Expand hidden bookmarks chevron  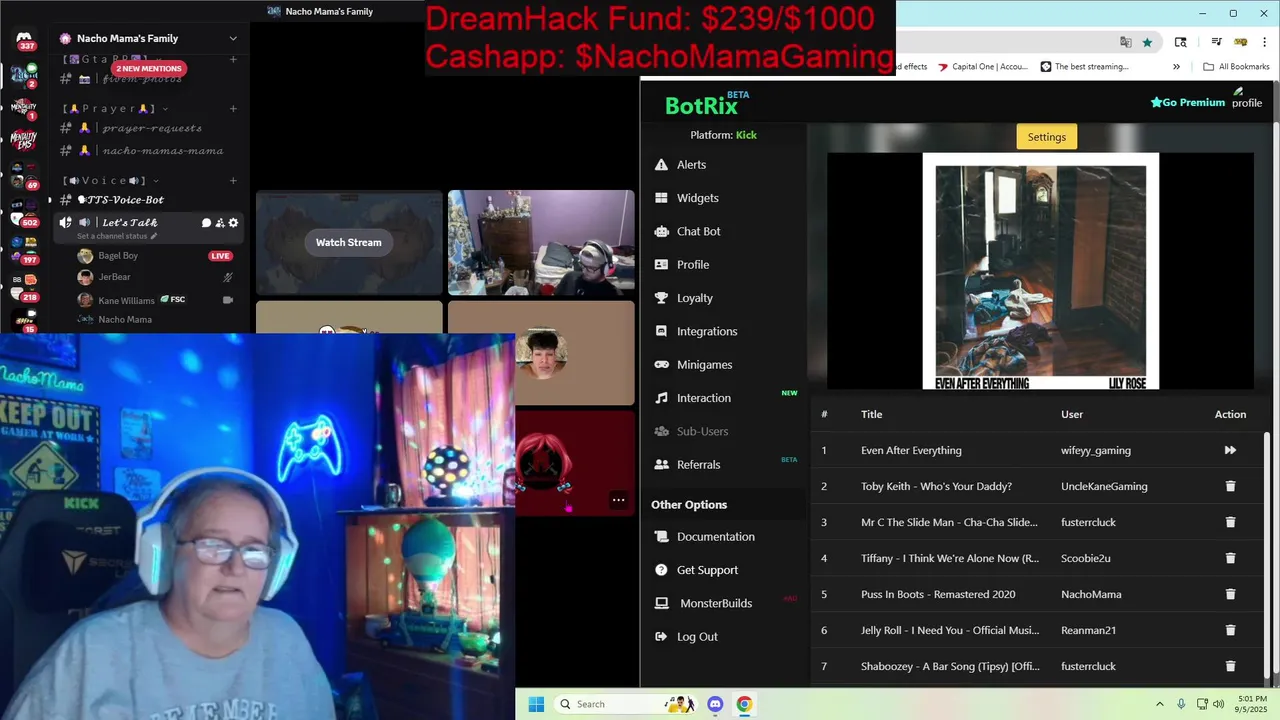[1176, 67]
